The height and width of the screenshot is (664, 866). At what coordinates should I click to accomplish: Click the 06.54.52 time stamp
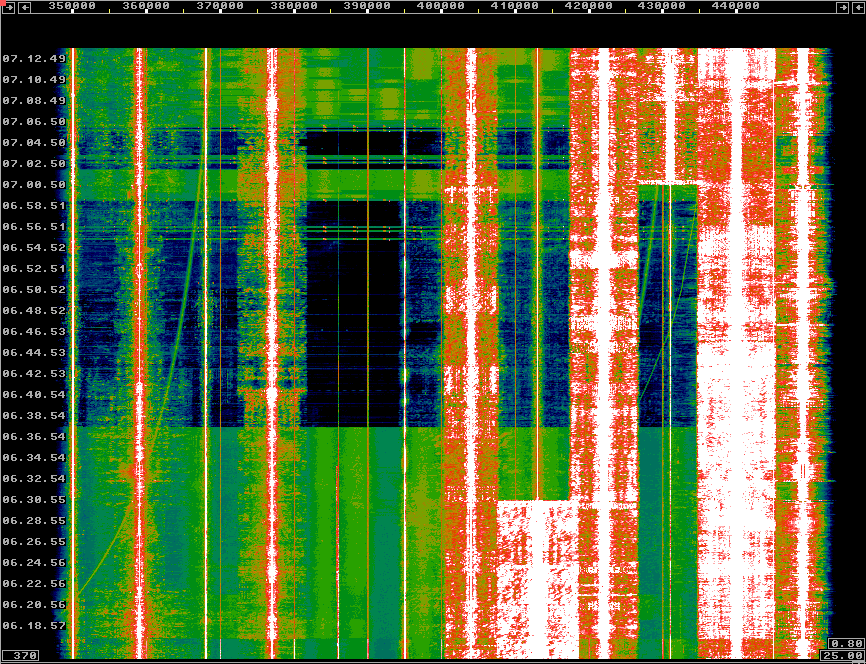coord(34,247)
